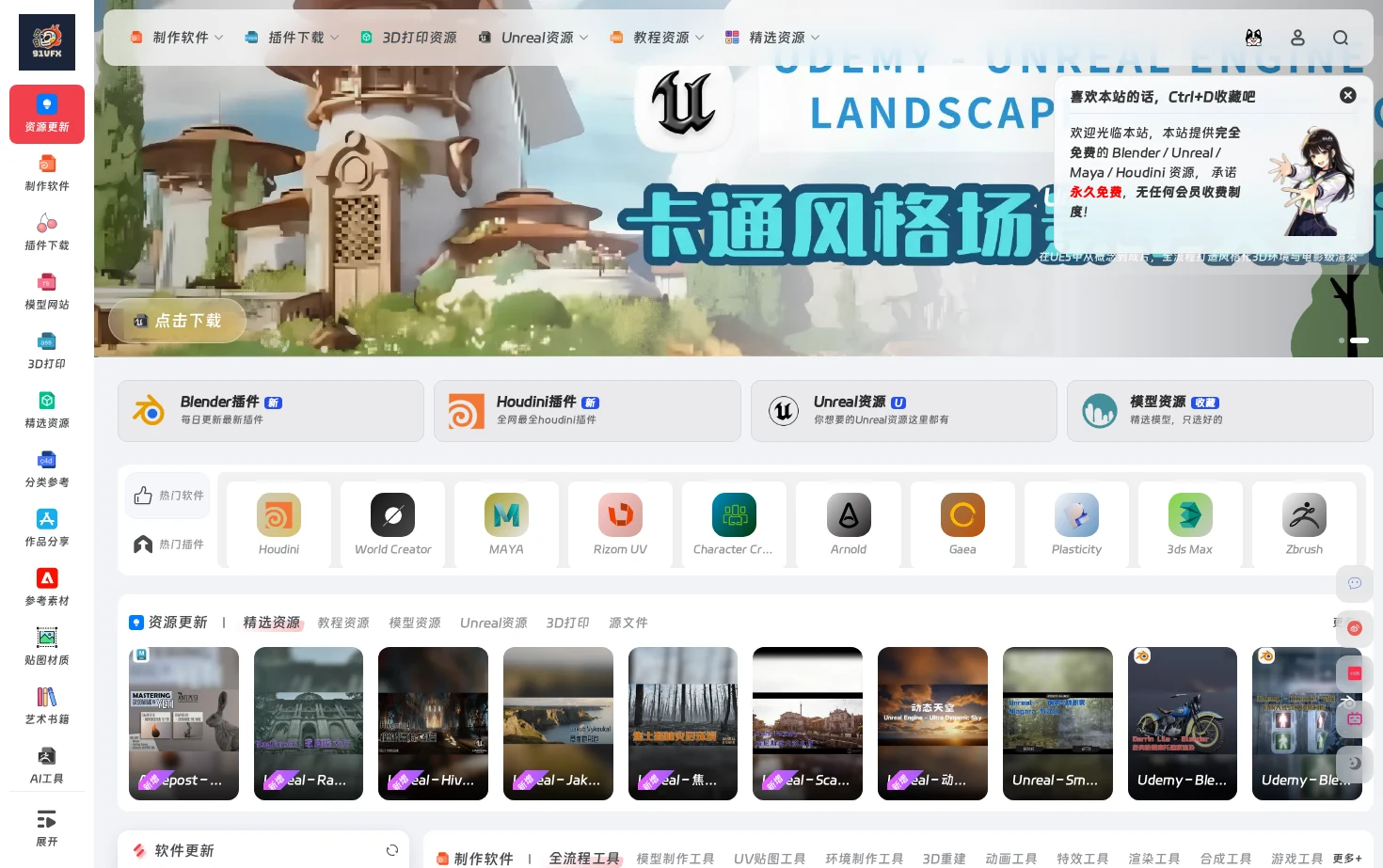The image size is (1383, 868).
Task: Open the Houdini插件 card
Action: coord(587,411)
